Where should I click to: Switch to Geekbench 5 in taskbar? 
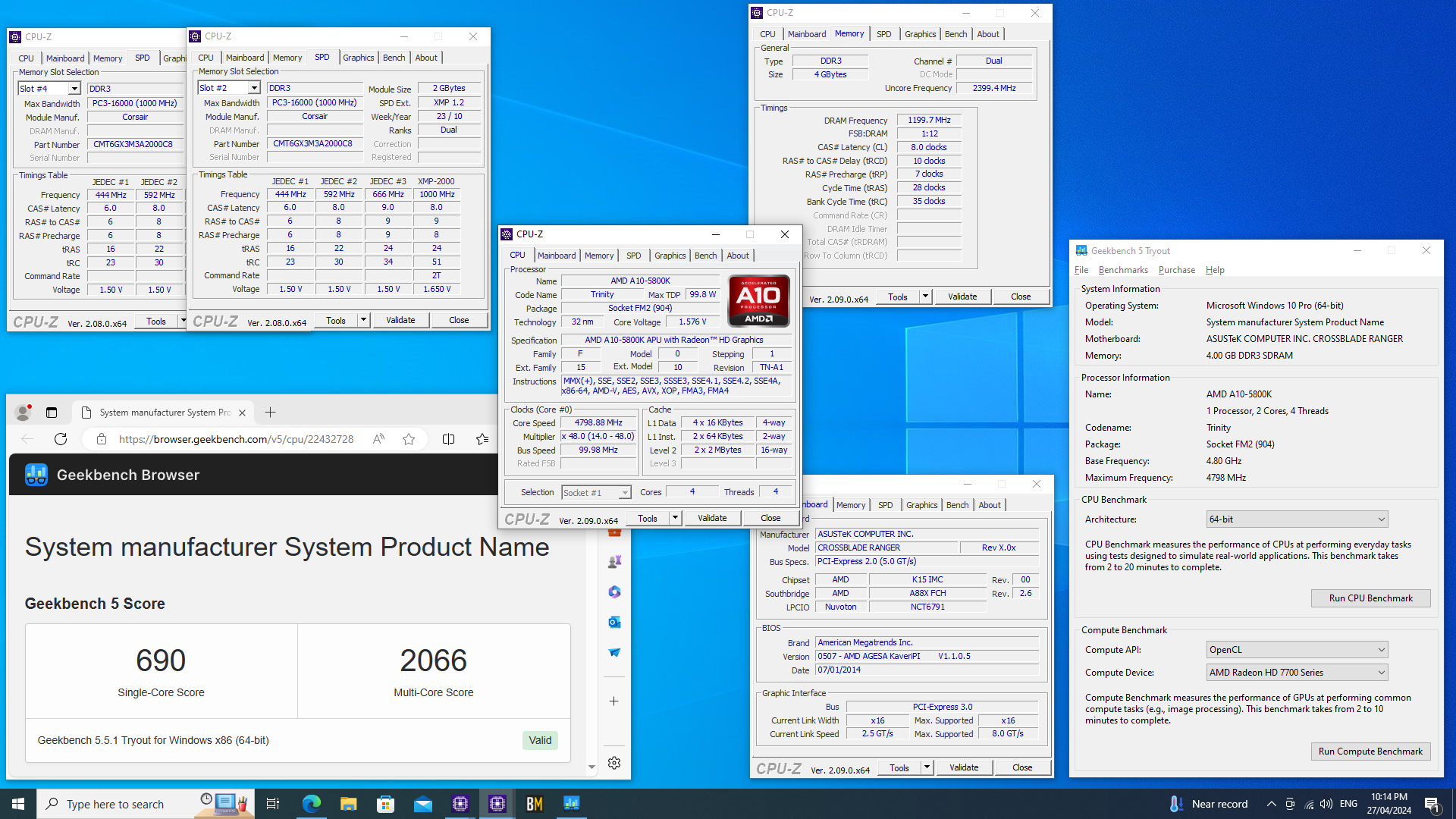click(572, 804)
